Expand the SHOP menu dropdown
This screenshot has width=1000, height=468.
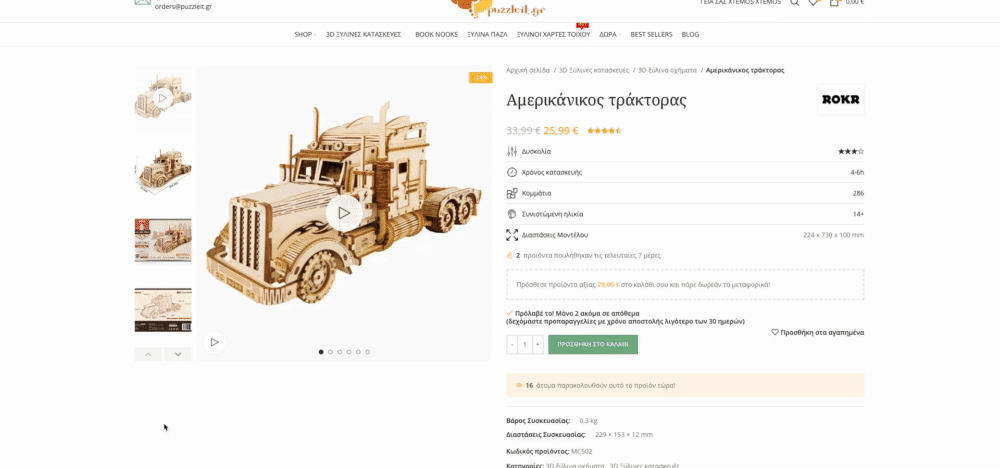coord(305,34)
